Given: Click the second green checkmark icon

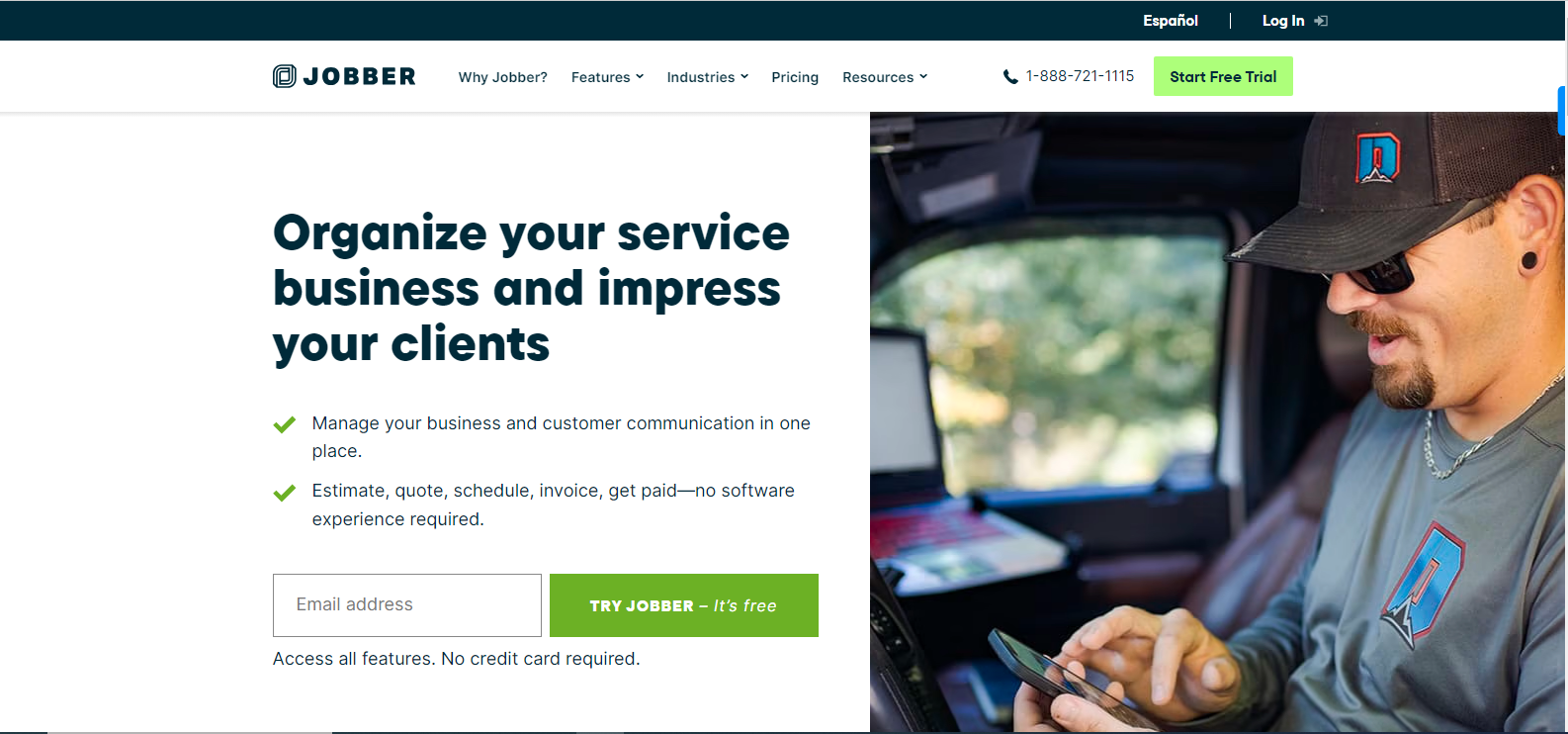Looking at the screenshot, I should click(285, 492).
